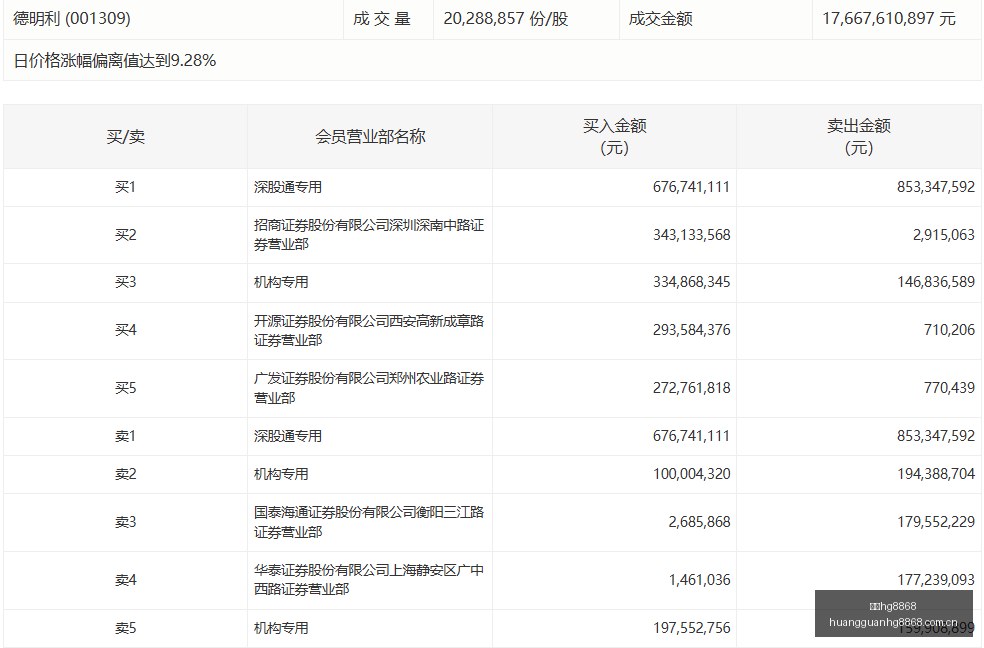Click the buy amount 197,552,756
The height and width of the screenshot is (648, 984).
pos(691,628)
